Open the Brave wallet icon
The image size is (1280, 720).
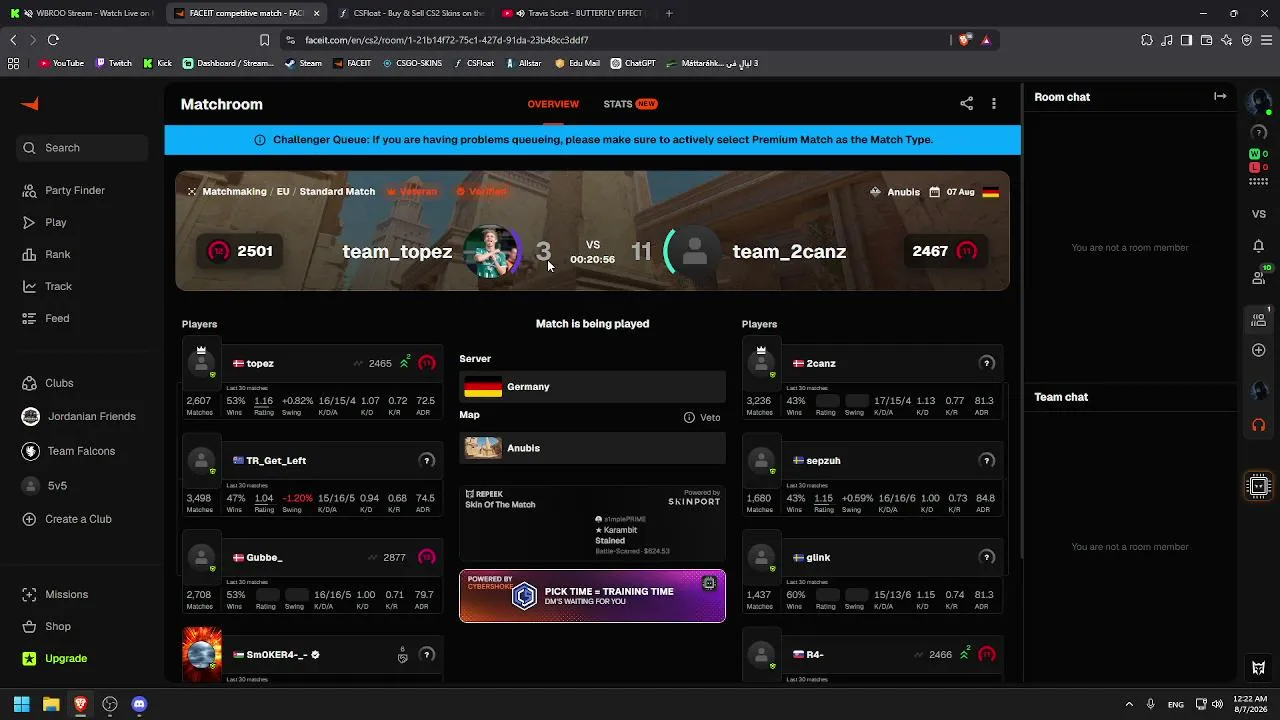1206,40
